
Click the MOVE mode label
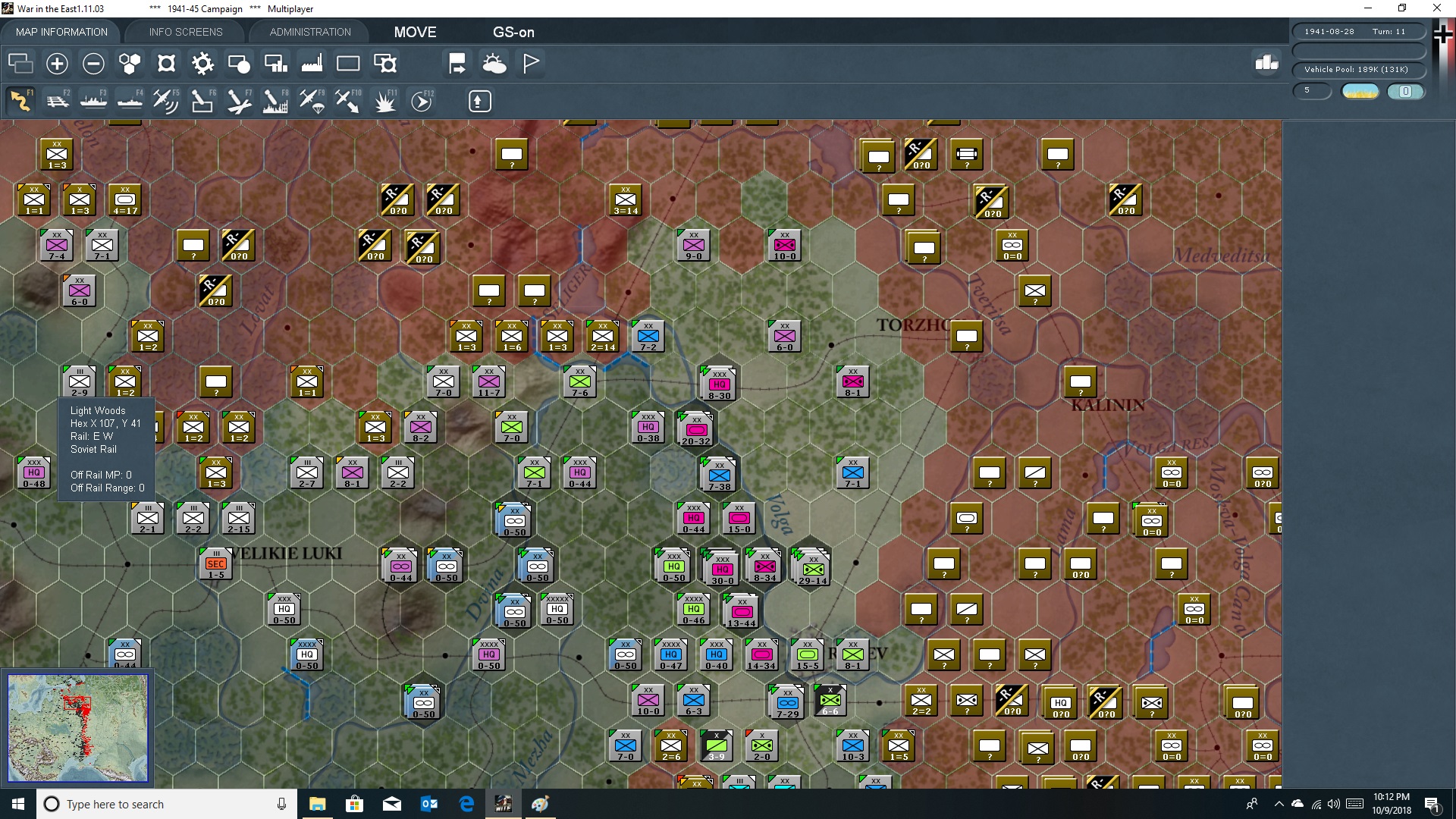pyautogui.click(x=415, y=32)
